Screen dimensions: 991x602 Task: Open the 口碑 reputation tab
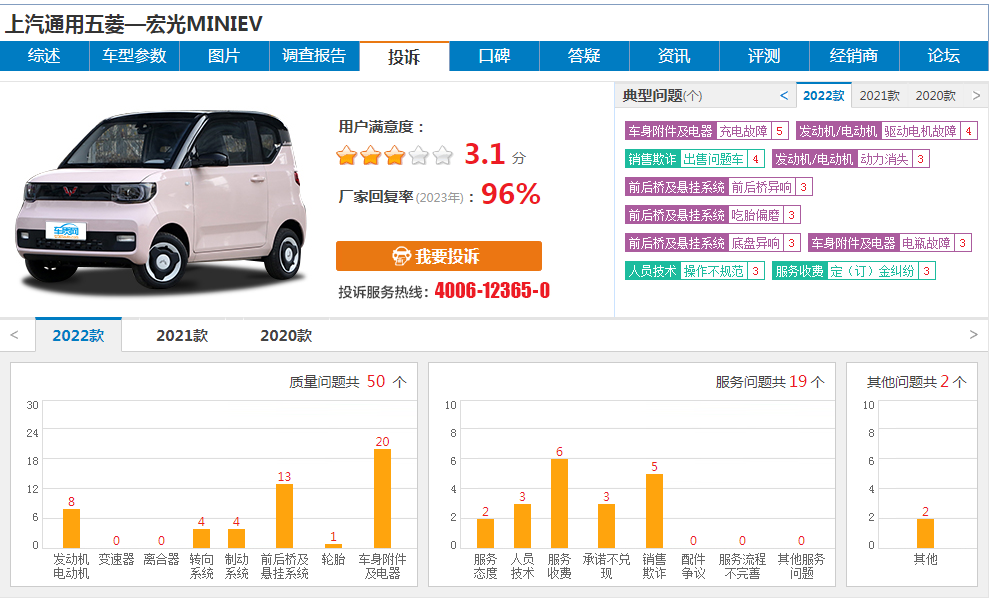[494, 56]
